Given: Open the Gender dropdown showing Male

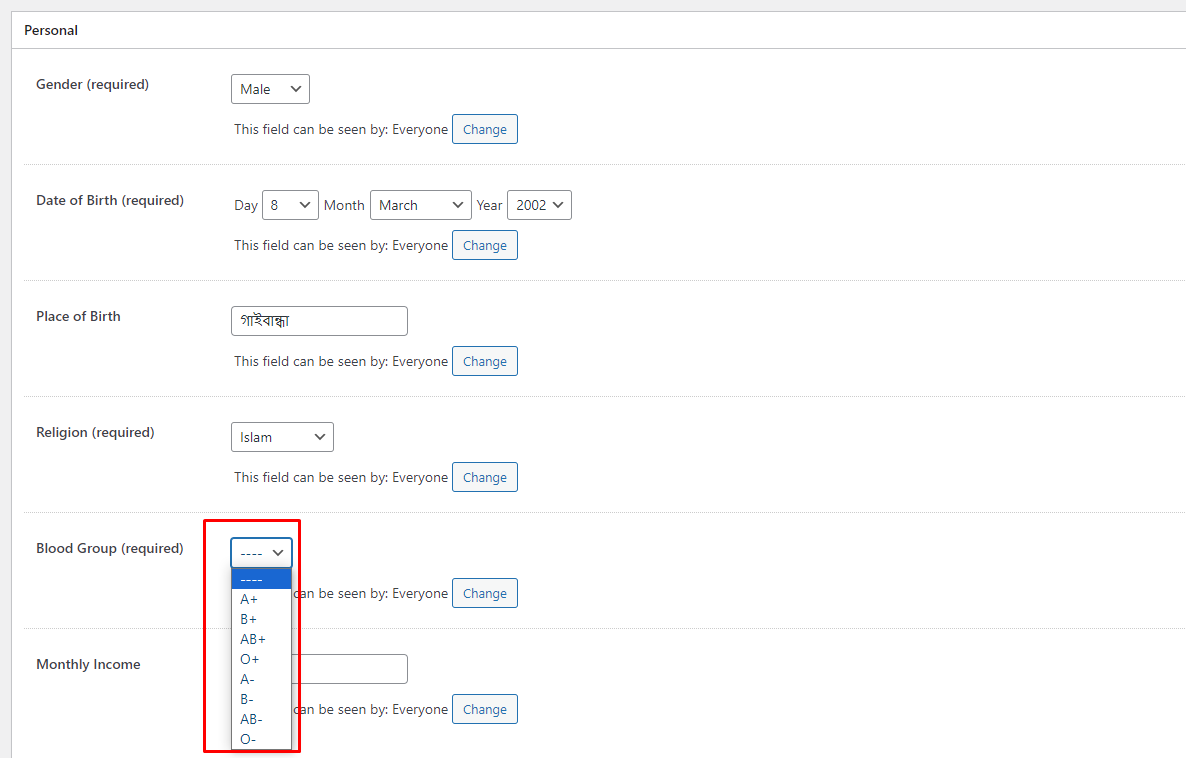Looking at the screenshot, I should coord(270,89).
